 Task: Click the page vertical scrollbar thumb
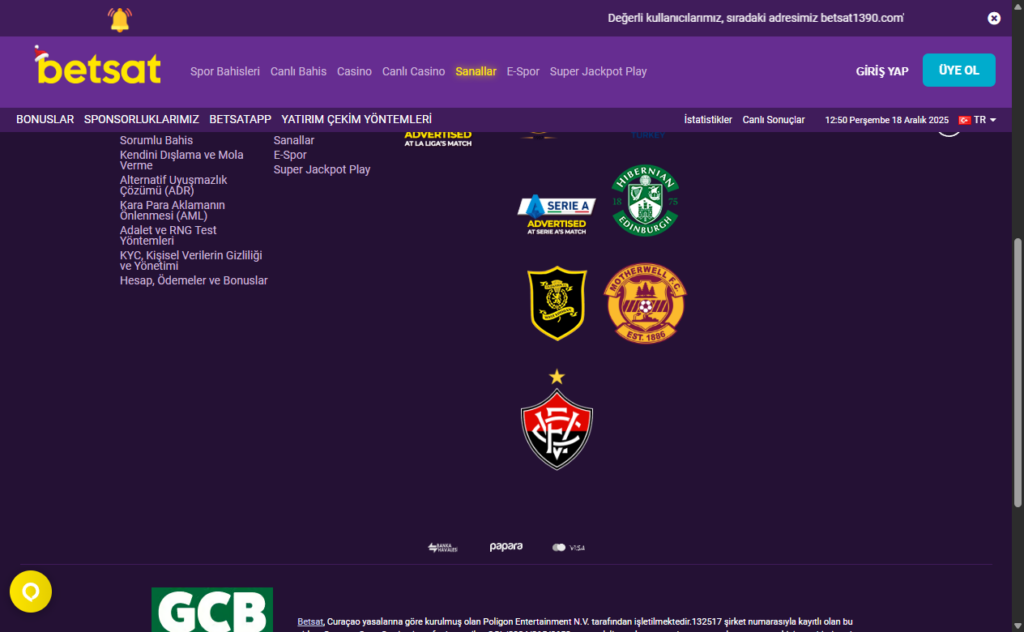[x=1017, y=372]
